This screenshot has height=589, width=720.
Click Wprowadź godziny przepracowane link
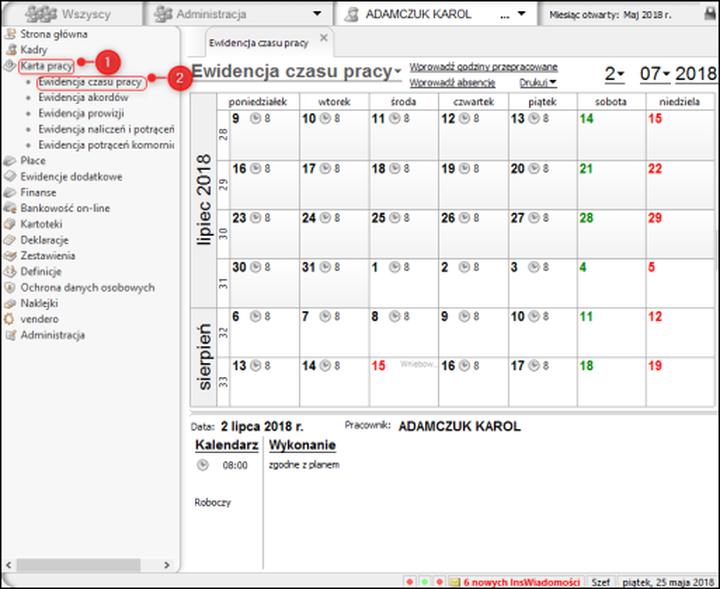click(483, 66)
